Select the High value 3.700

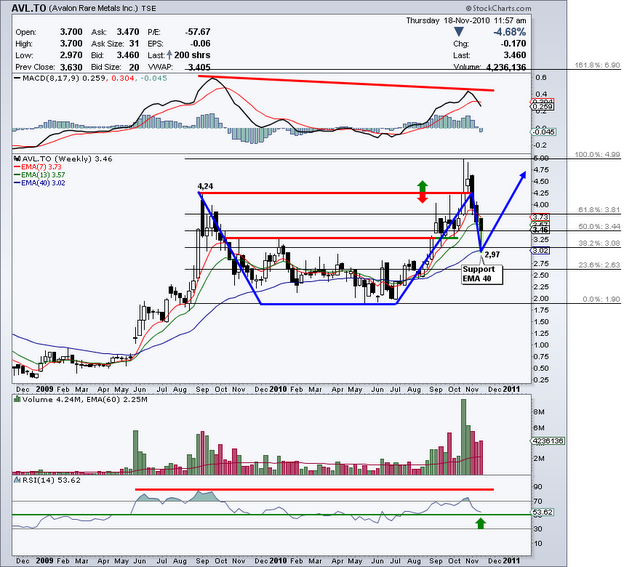pyautogui.click(x=71, y=43)
